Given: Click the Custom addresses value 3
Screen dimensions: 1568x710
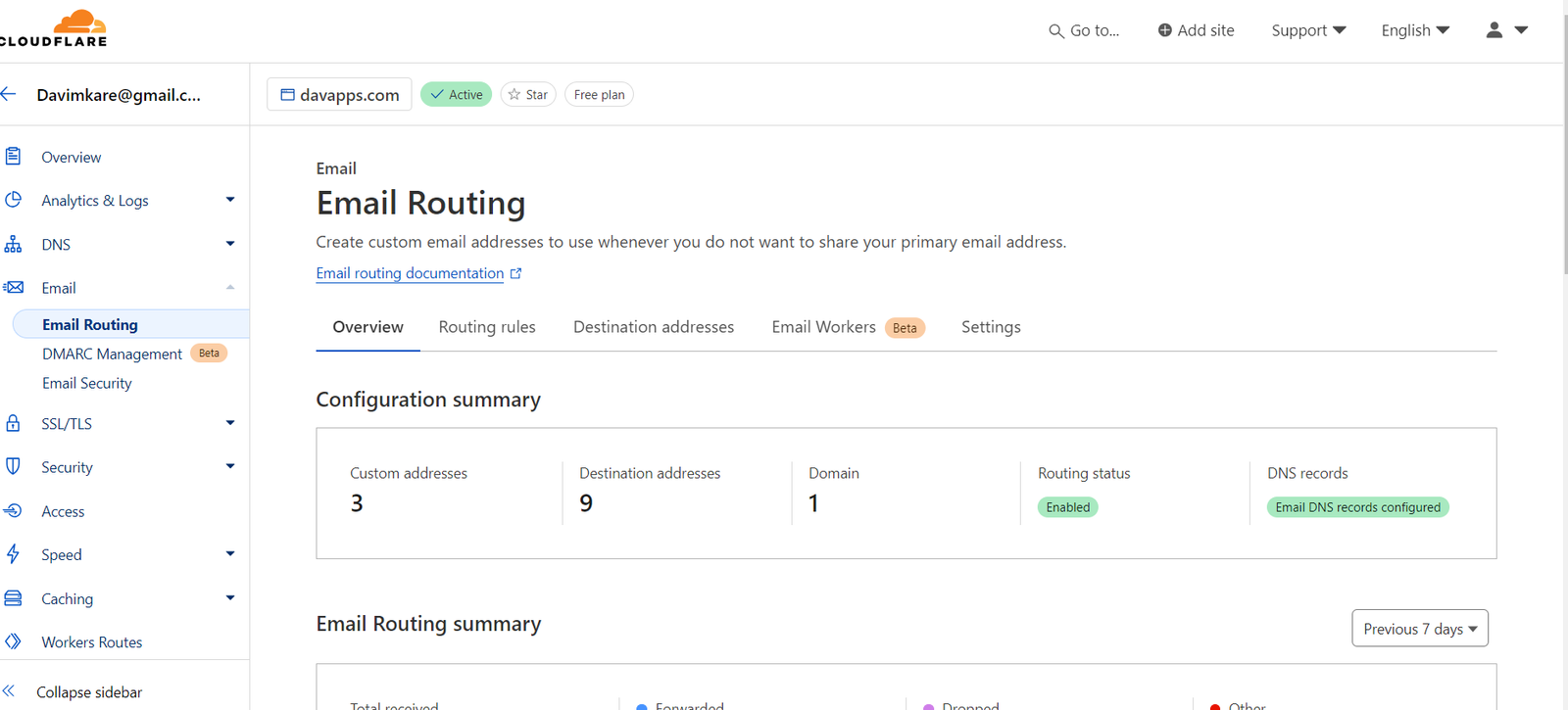Looking at the screenshot, I should point(357,502).
